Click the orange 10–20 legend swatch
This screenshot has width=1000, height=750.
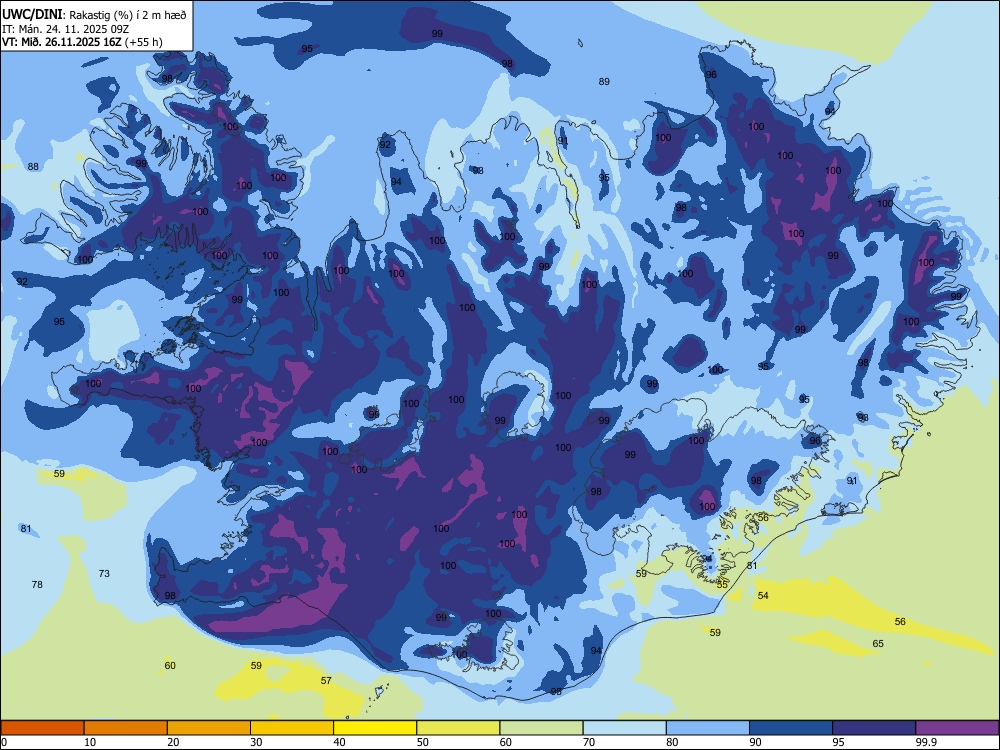(x=126, y=728)
